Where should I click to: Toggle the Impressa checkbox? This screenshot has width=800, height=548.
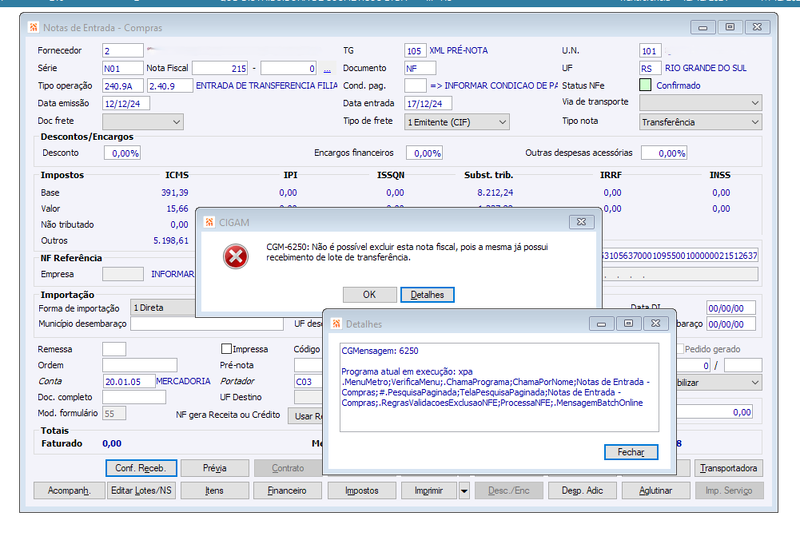click(226, 348)
